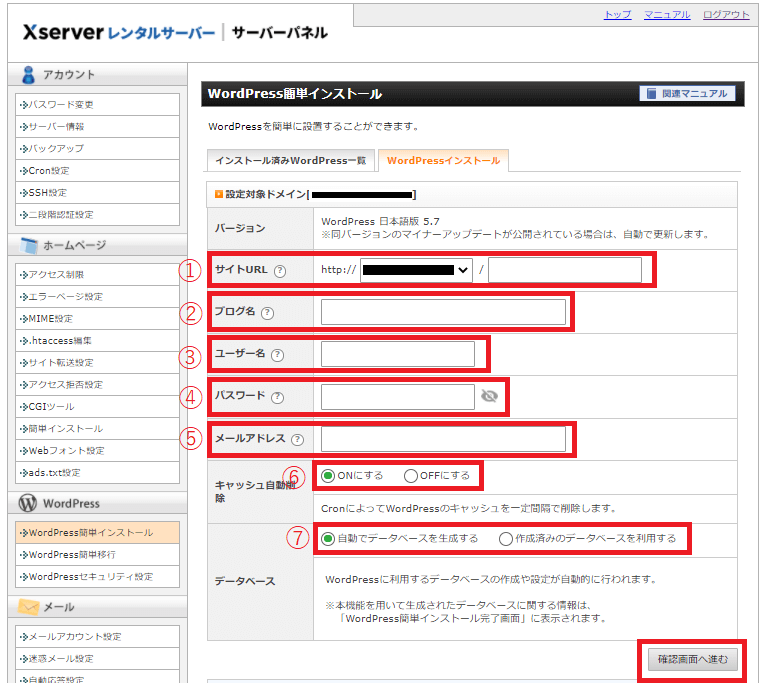
Task: Open エラーページ設定 in the sidebar
Action: pyautogui.click(x=97, y=297)
